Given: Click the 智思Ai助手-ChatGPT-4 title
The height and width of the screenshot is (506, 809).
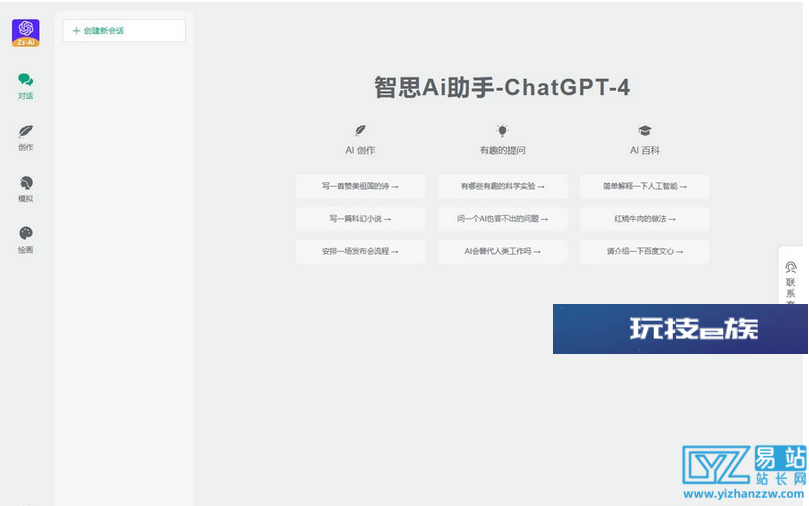Looking at the screenshot, I should pyautogui.click(x=502, y=87).
